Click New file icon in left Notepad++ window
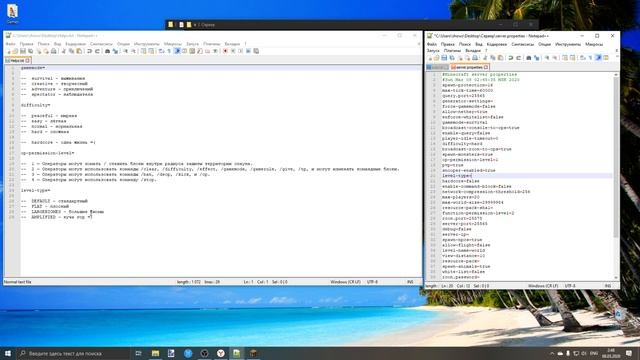The width and height of the screenshot is (640, 360). 8,51
